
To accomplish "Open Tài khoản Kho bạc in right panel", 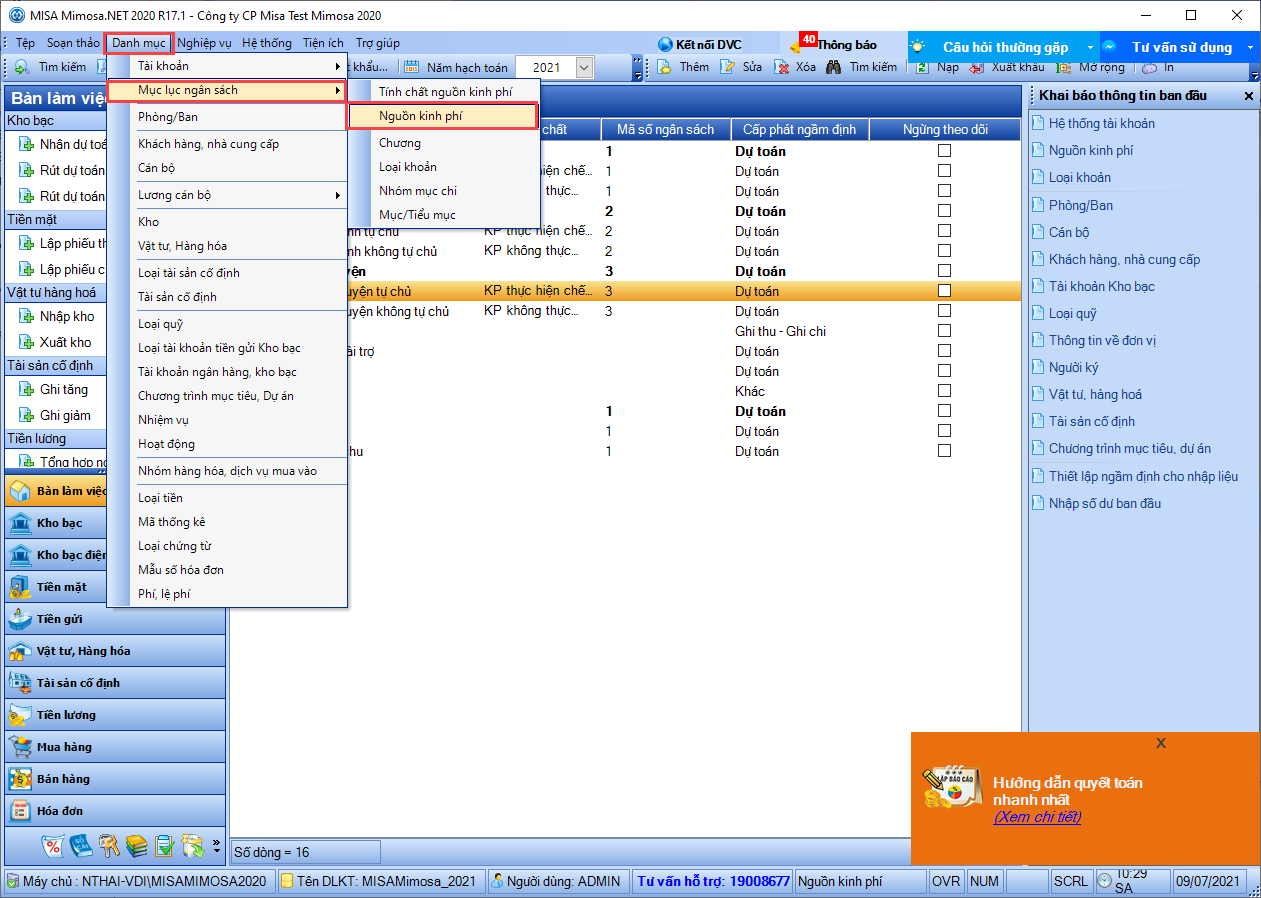I will point(1102,286).
